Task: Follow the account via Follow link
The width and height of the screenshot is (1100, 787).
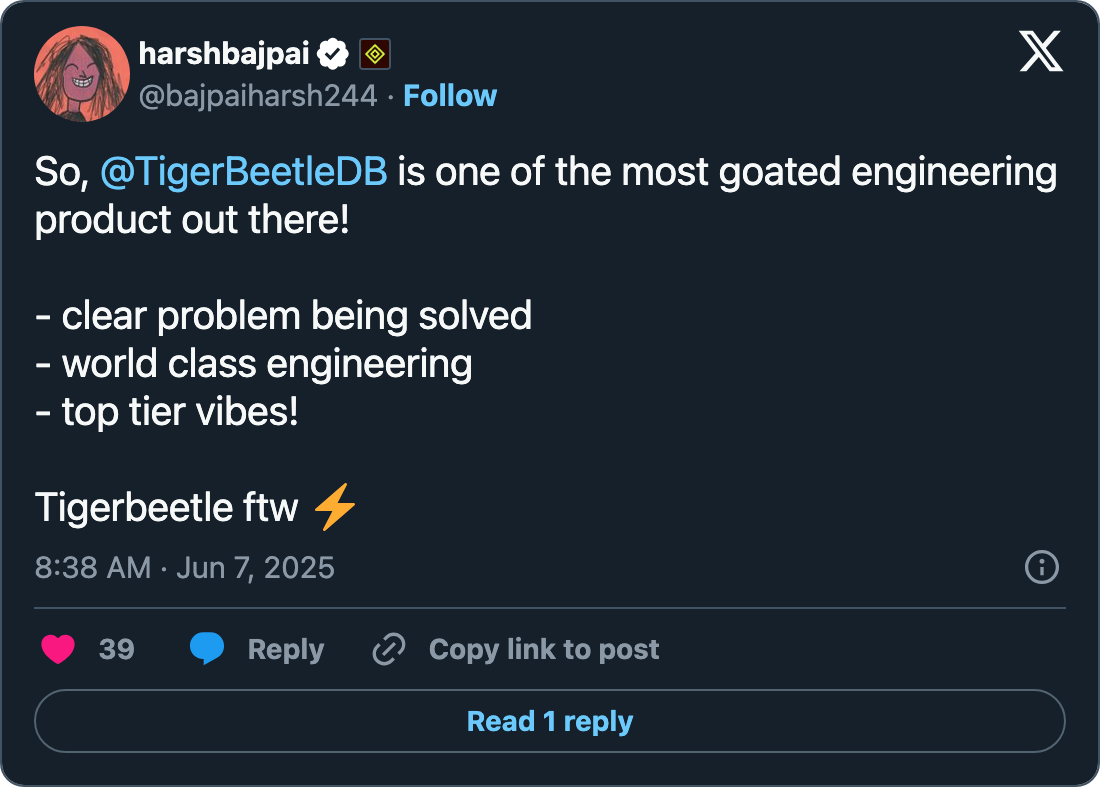Action: pos(450,96)
